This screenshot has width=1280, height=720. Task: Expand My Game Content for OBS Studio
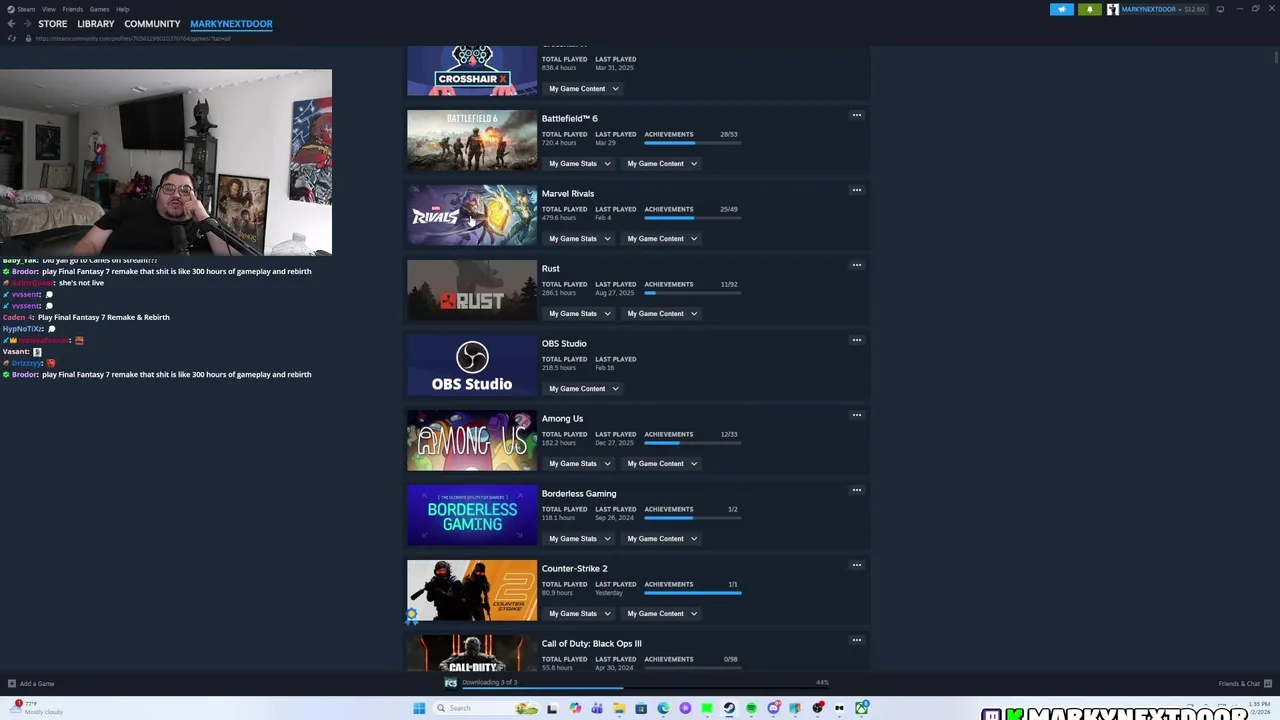(583, 389)
